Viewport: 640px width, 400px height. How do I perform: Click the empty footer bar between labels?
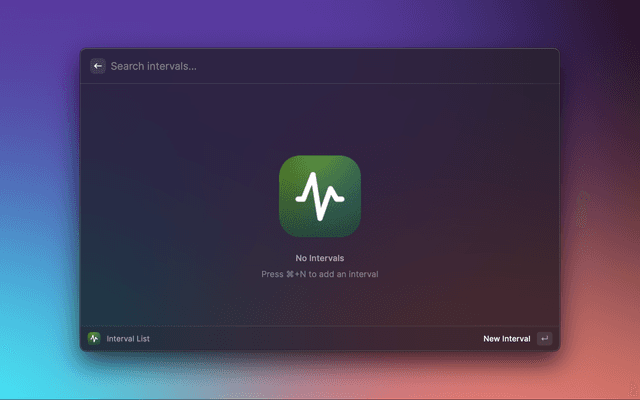[x=310, y=339]
